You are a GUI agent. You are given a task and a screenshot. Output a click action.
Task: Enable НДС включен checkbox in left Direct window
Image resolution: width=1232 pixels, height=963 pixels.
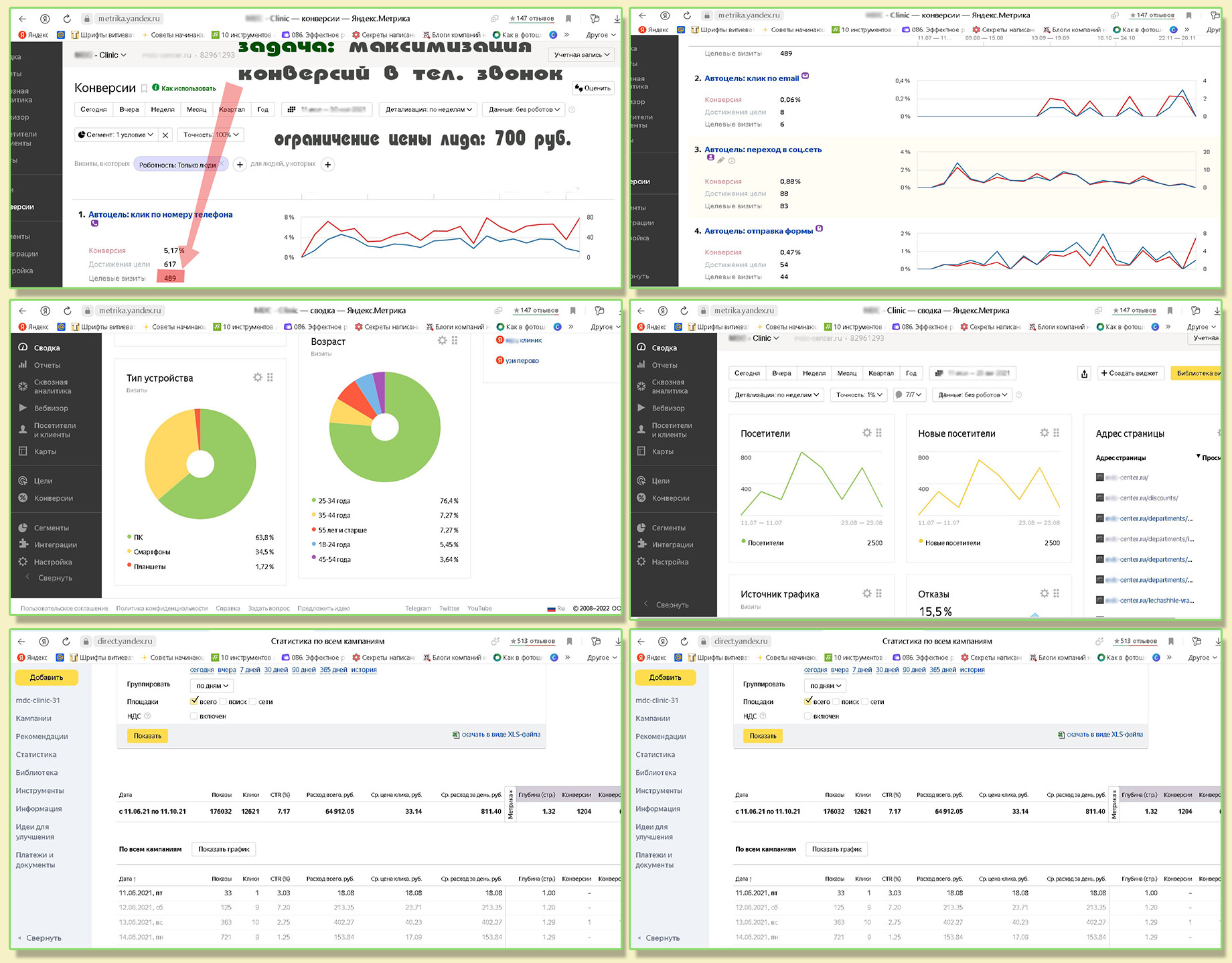click(194, 717)
